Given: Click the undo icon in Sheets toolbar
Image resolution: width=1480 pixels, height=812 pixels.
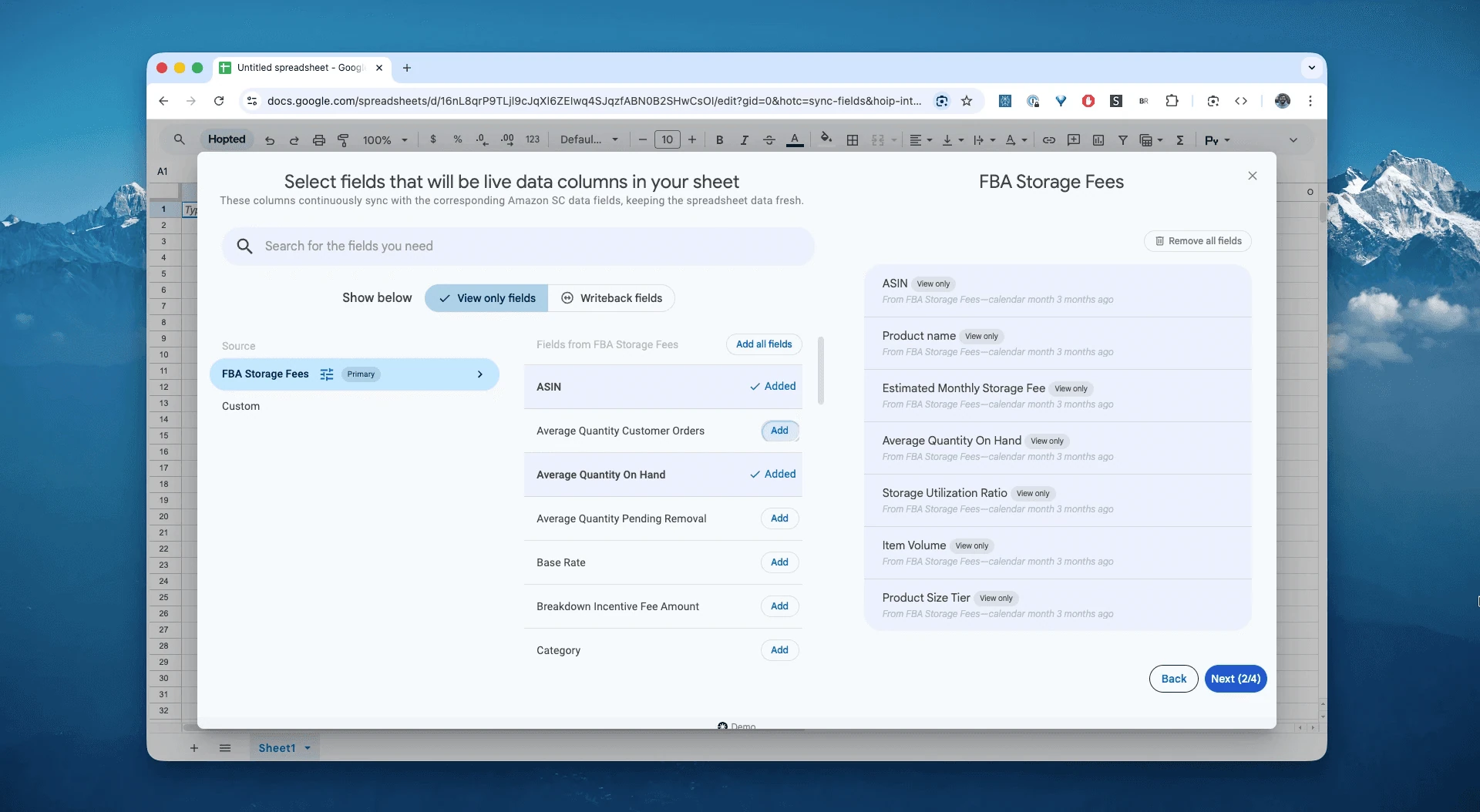Looking at the screenshot, I should coord(270,140).
